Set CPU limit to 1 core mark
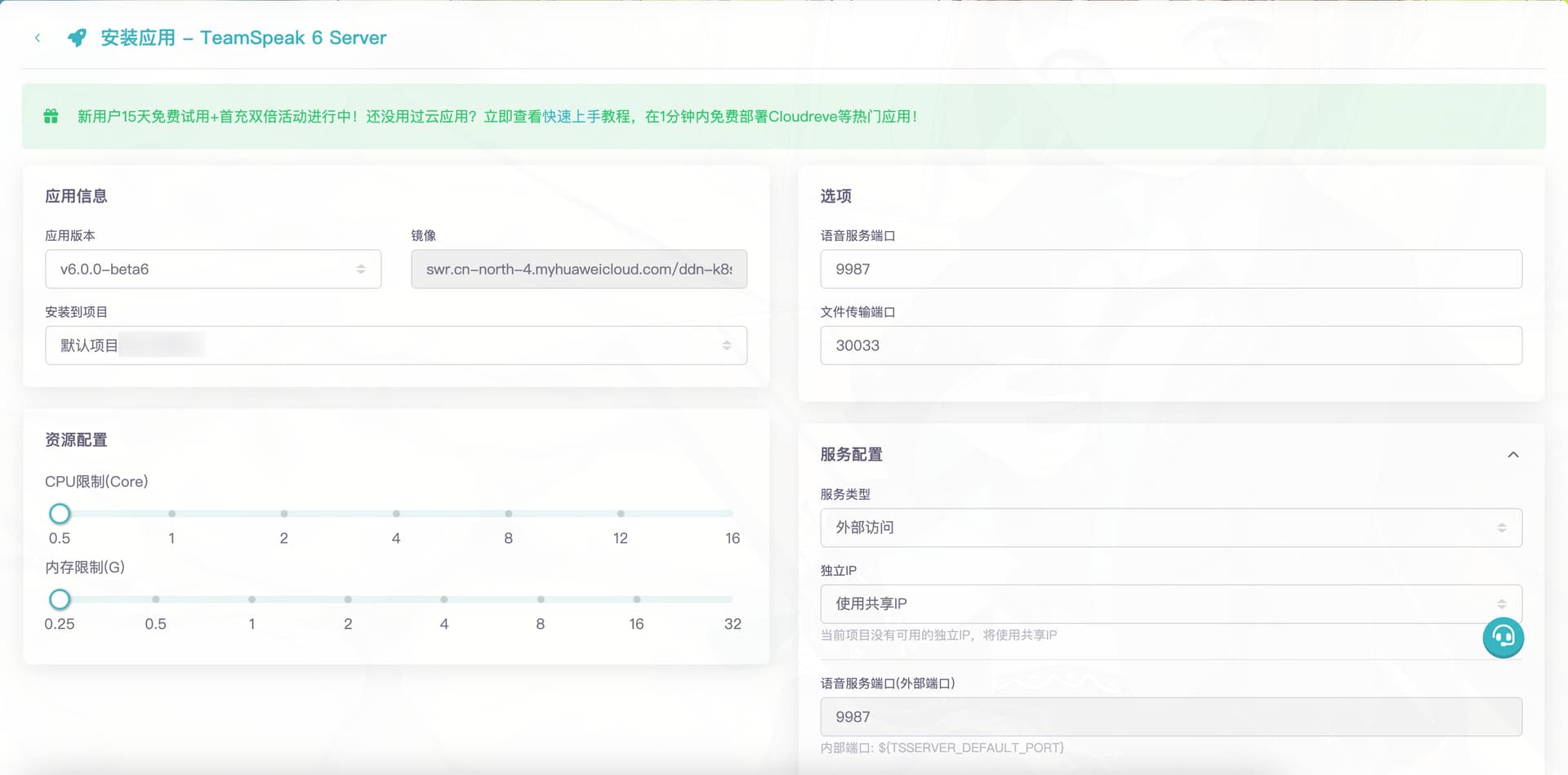Screen dimensions: 1568x775 click(171, 514)
